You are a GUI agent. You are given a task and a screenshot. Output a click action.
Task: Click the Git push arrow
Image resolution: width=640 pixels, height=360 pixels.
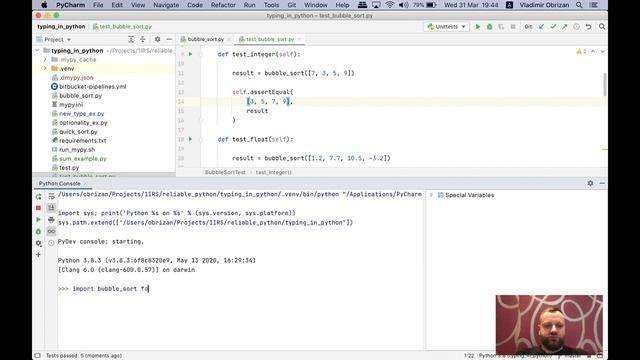pyautogui.click(x=564, y=27)
